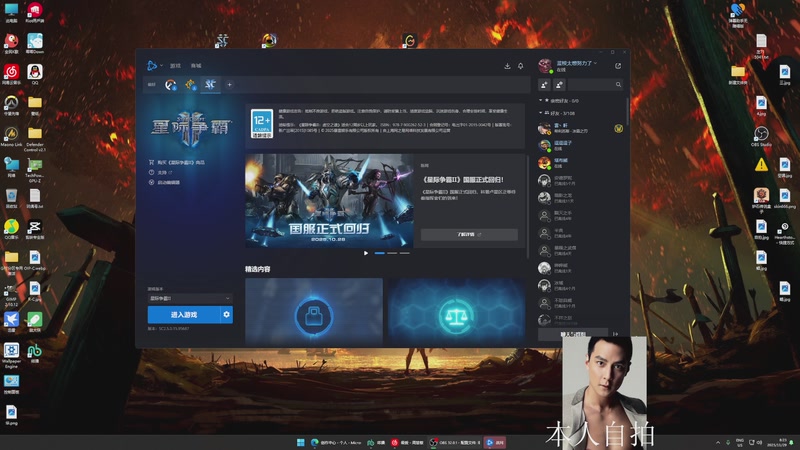Click the blue 进入游戏 play button
Viewport: 800px width, 450px height.
184,315
